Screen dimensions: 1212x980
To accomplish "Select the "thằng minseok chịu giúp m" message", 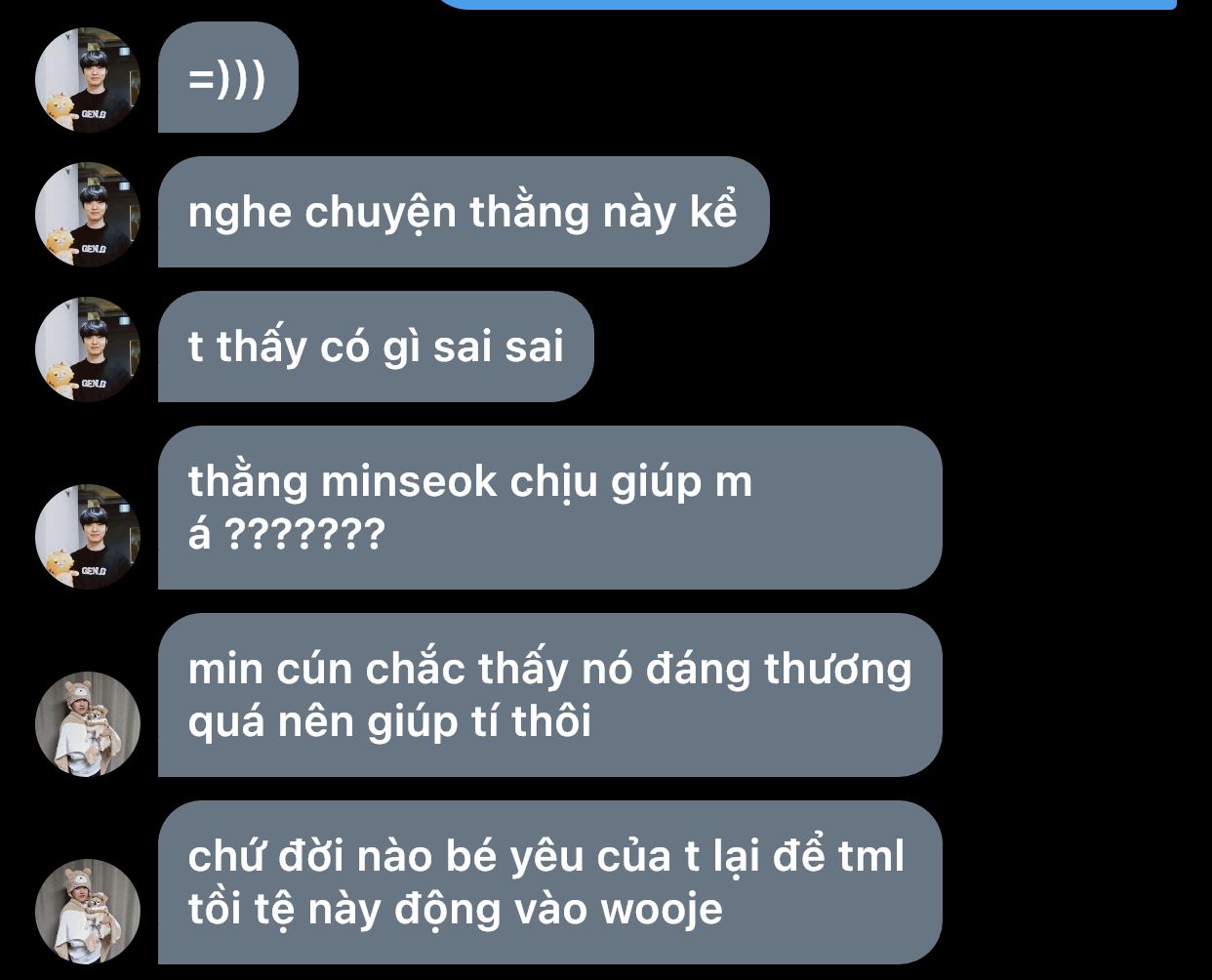I will [x=549, y=508].
